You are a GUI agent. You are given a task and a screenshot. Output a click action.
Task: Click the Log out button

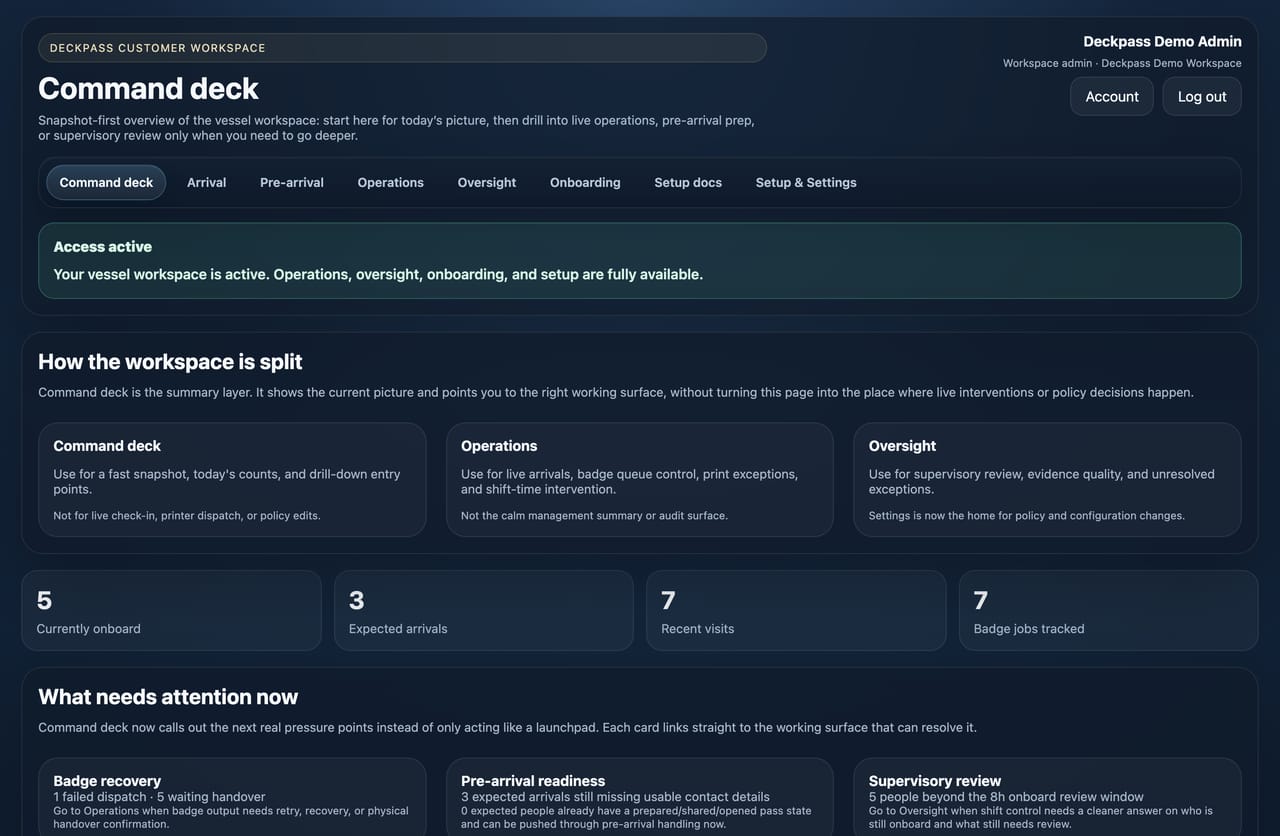(1202, 97)
